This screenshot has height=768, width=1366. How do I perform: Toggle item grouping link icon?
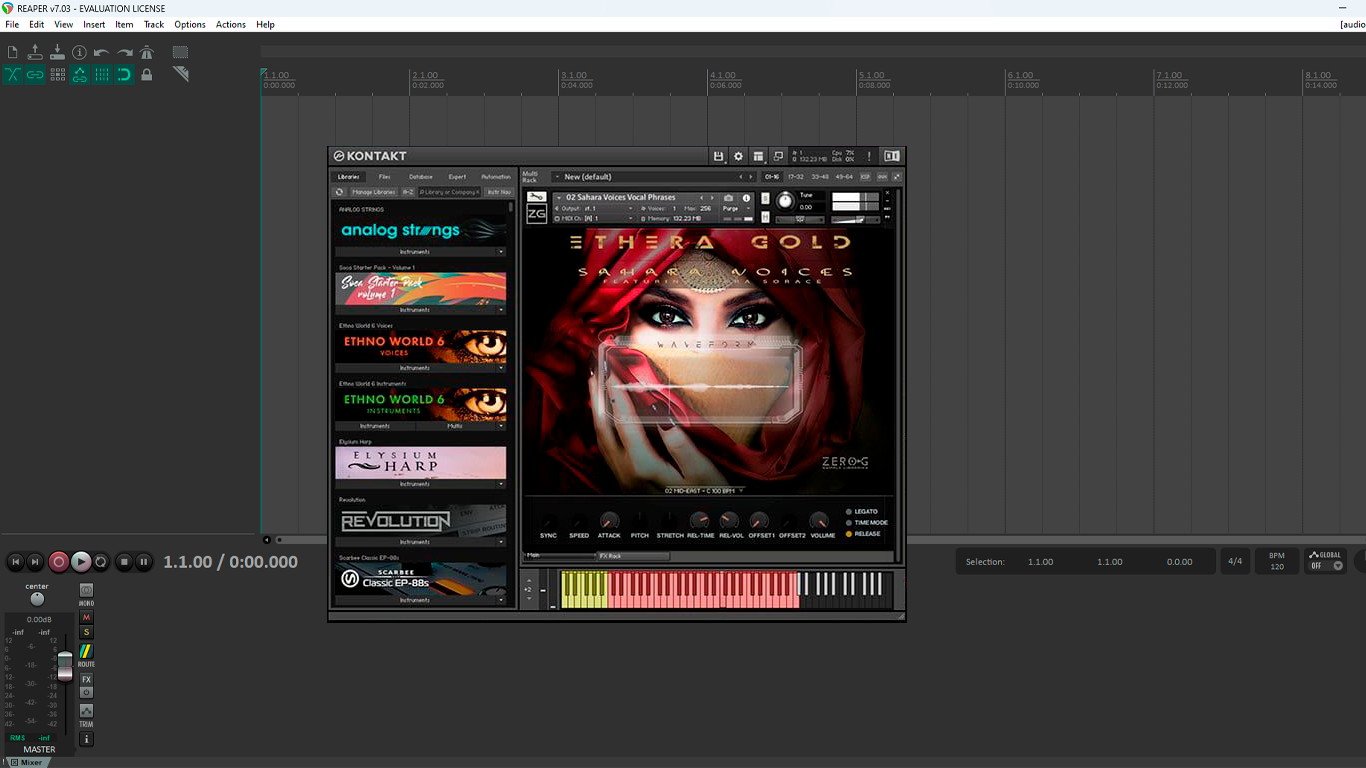[35, 74]
